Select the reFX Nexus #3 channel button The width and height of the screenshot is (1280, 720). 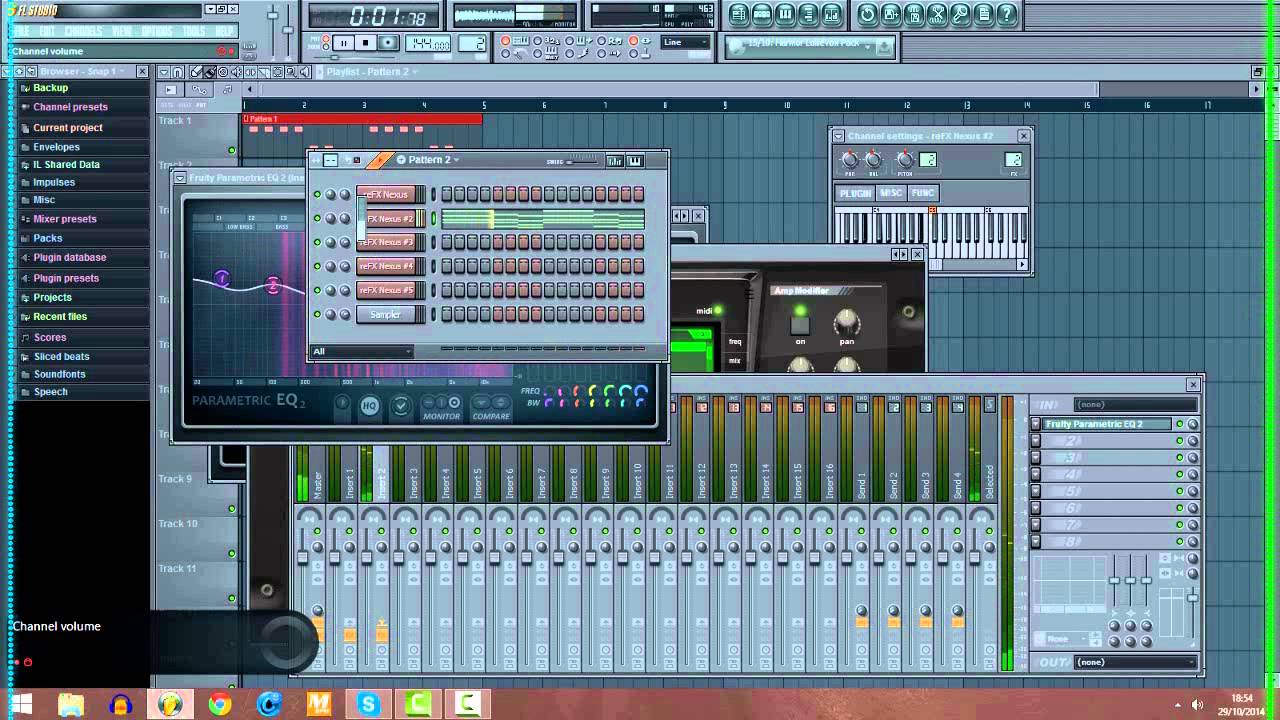tap(385, 242)
